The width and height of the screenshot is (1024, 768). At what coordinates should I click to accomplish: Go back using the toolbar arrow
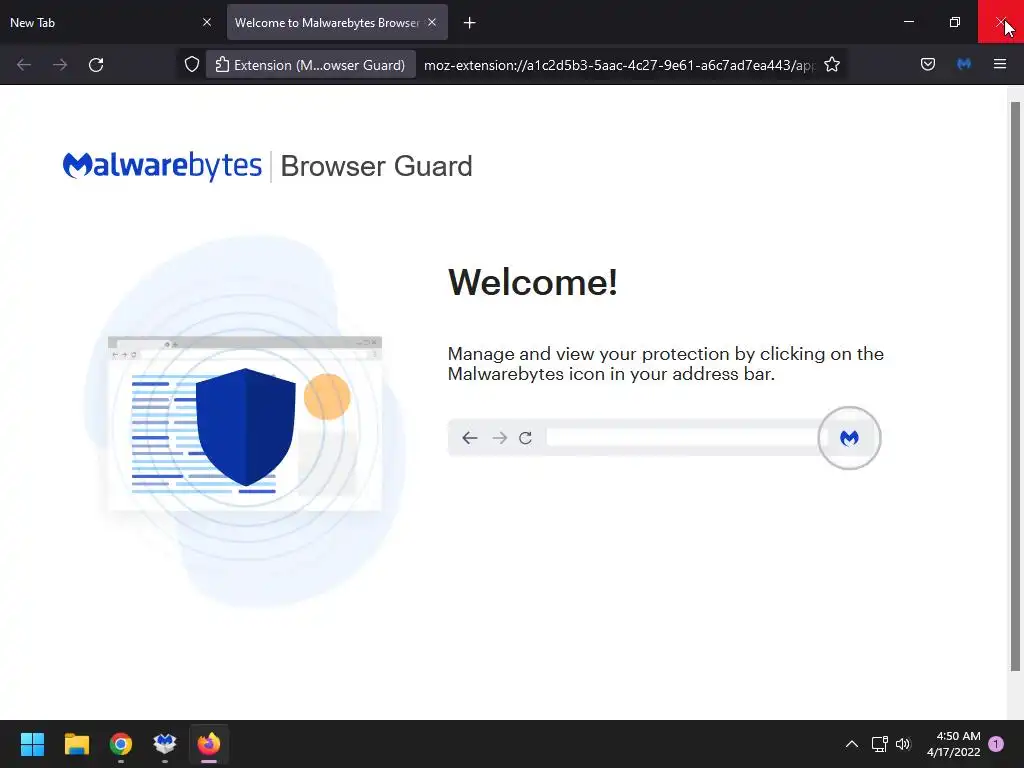[x=24, y=65]
